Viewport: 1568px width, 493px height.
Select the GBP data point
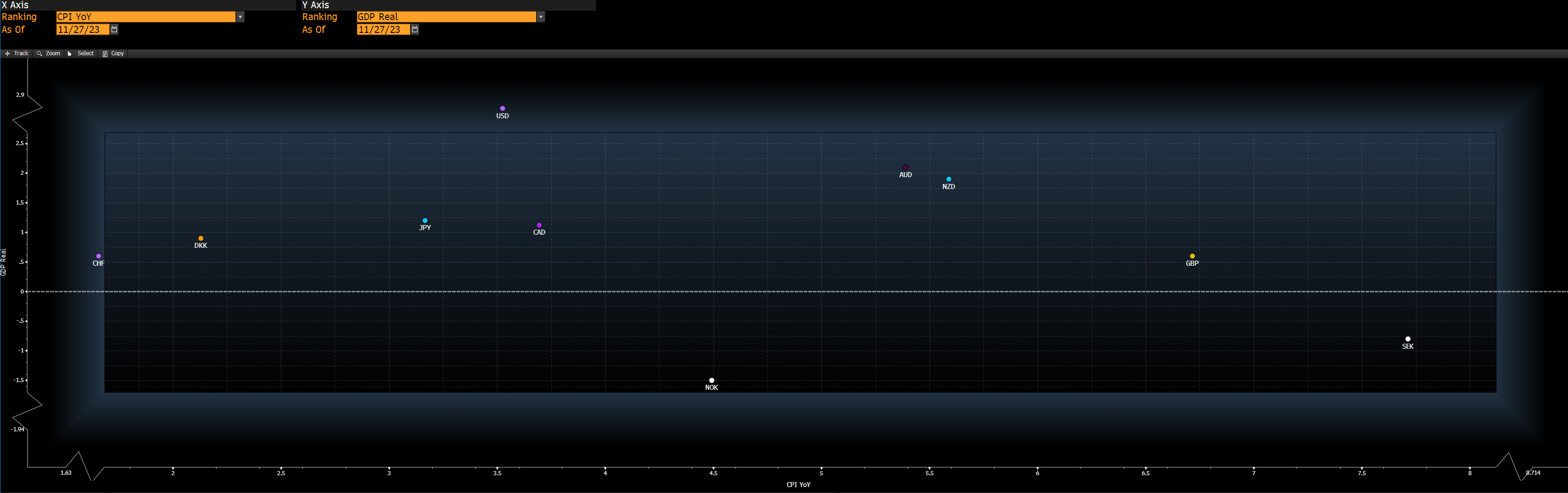point(1193,256)
